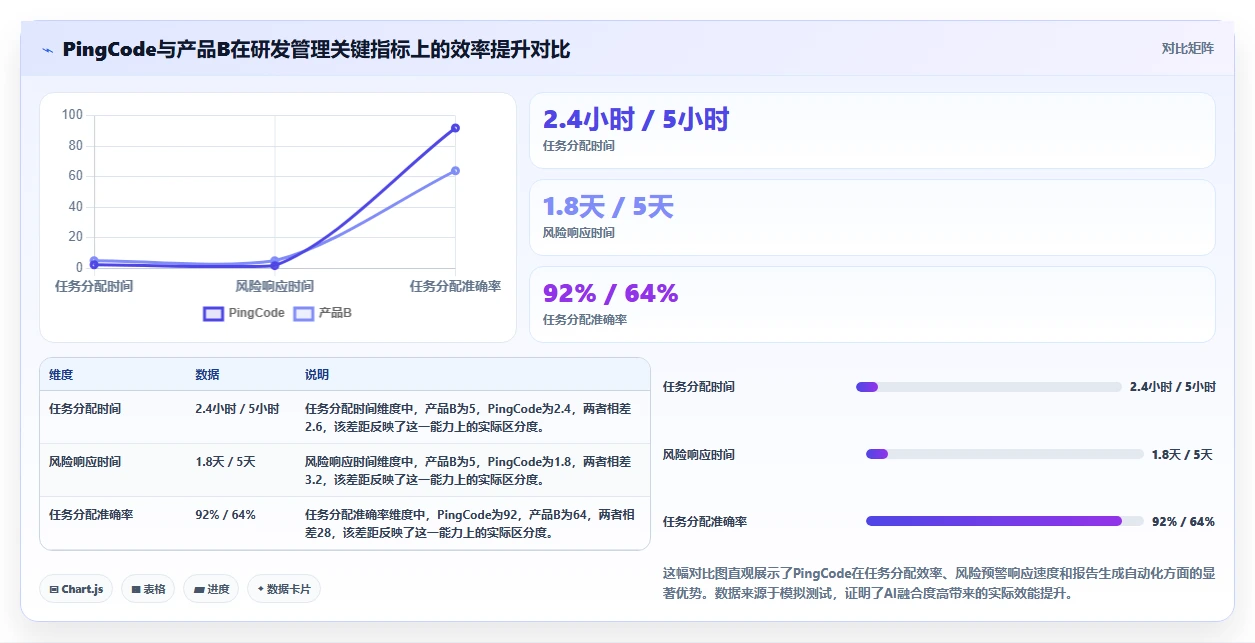1255x643 pixels.
Task: Click the summary paragraph starting 这幅对比图
Action: pos(939,583)
